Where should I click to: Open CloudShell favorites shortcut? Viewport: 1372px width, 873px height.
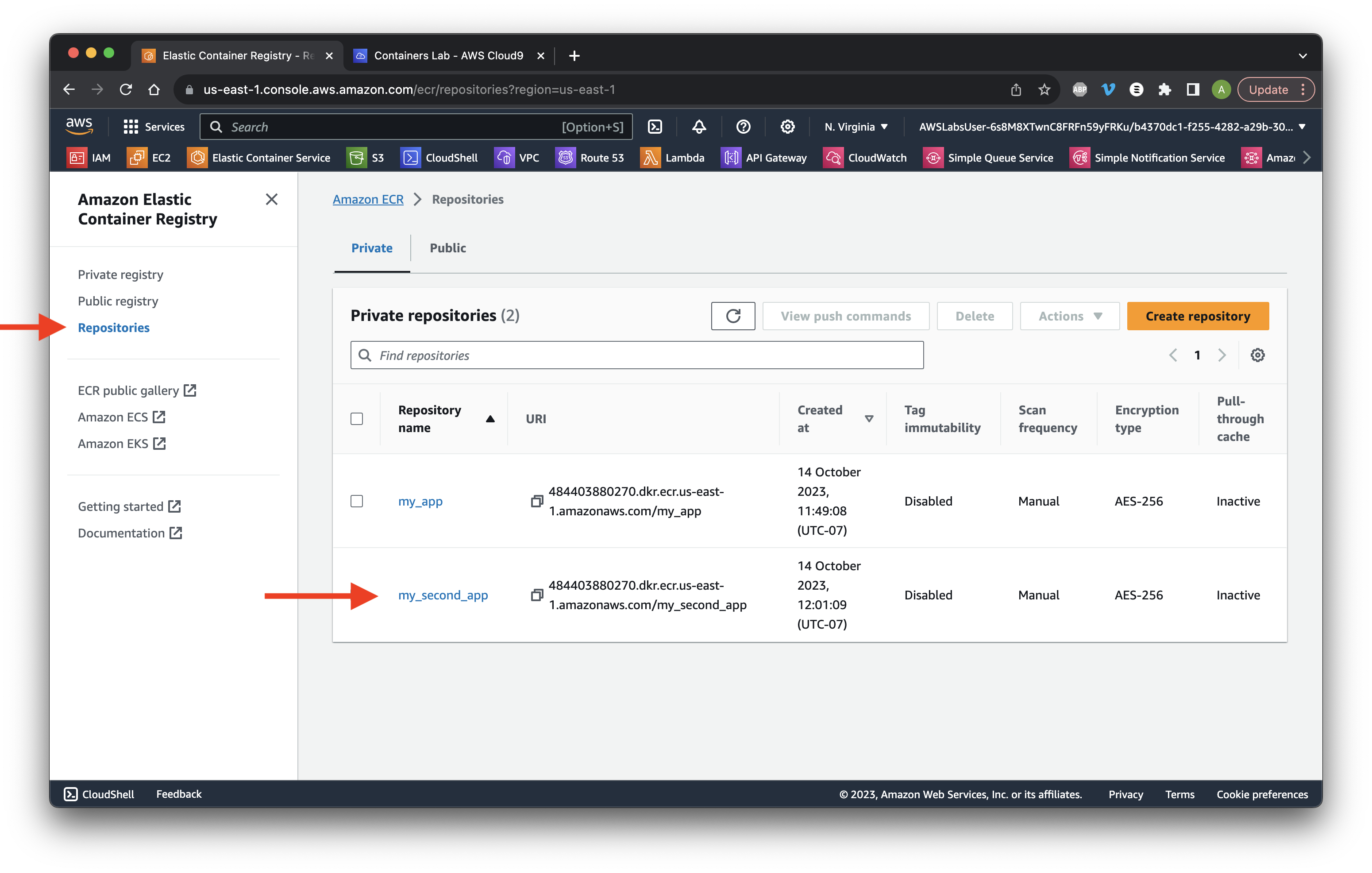tap(439, 158)
